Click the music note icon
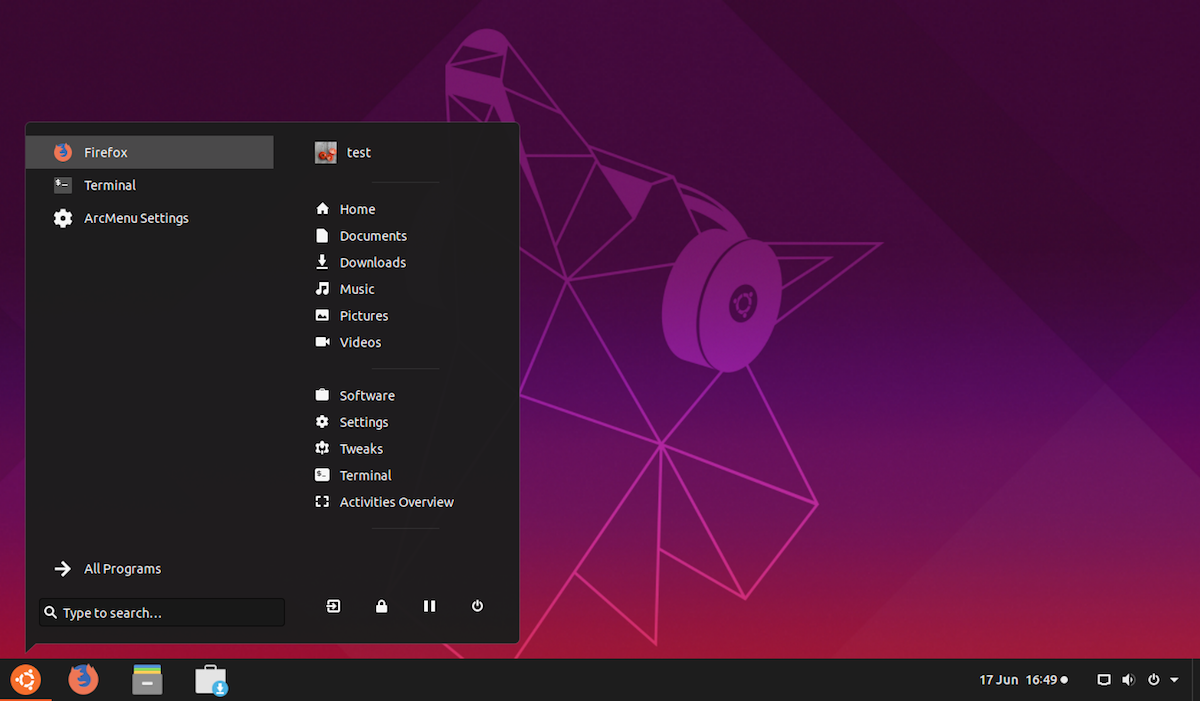 click(x=322, y=289)
